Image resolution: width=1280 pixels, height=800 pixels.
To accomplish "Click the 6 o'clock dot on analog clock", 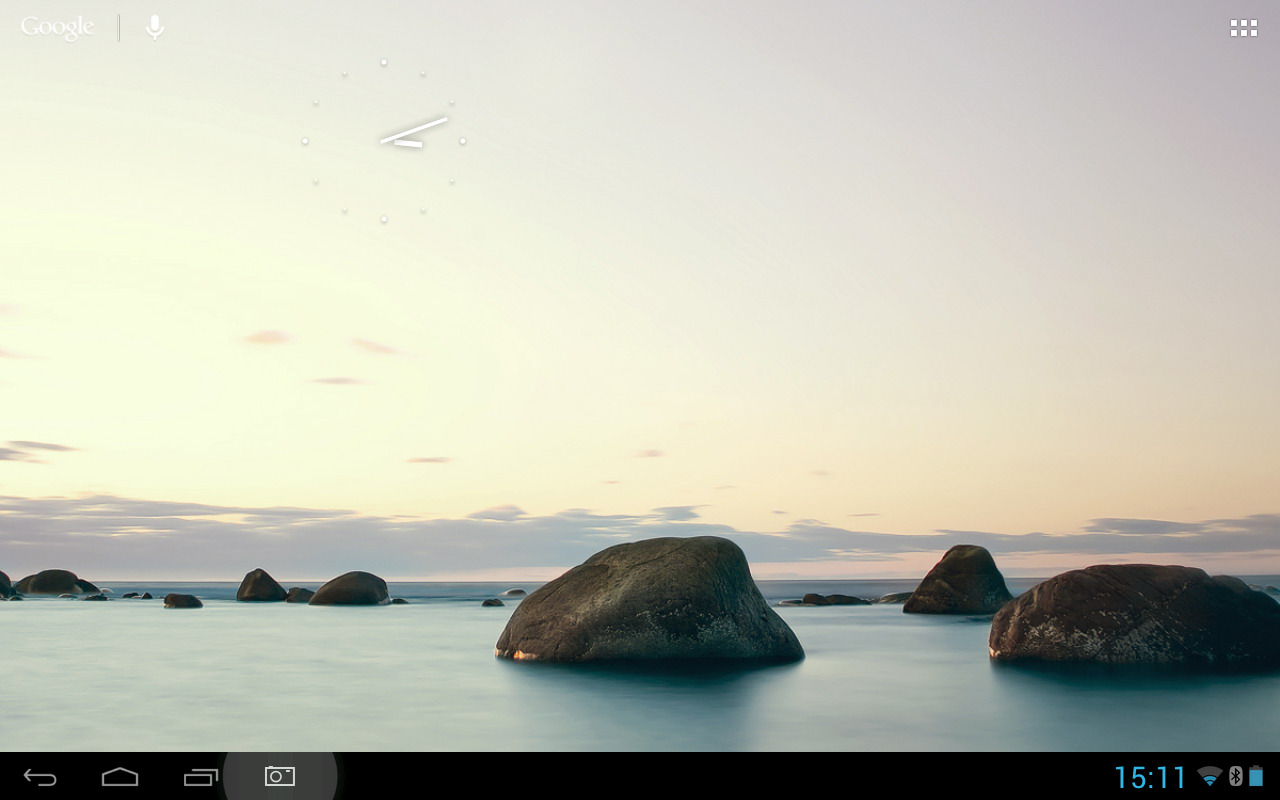I will pos(383,219).
